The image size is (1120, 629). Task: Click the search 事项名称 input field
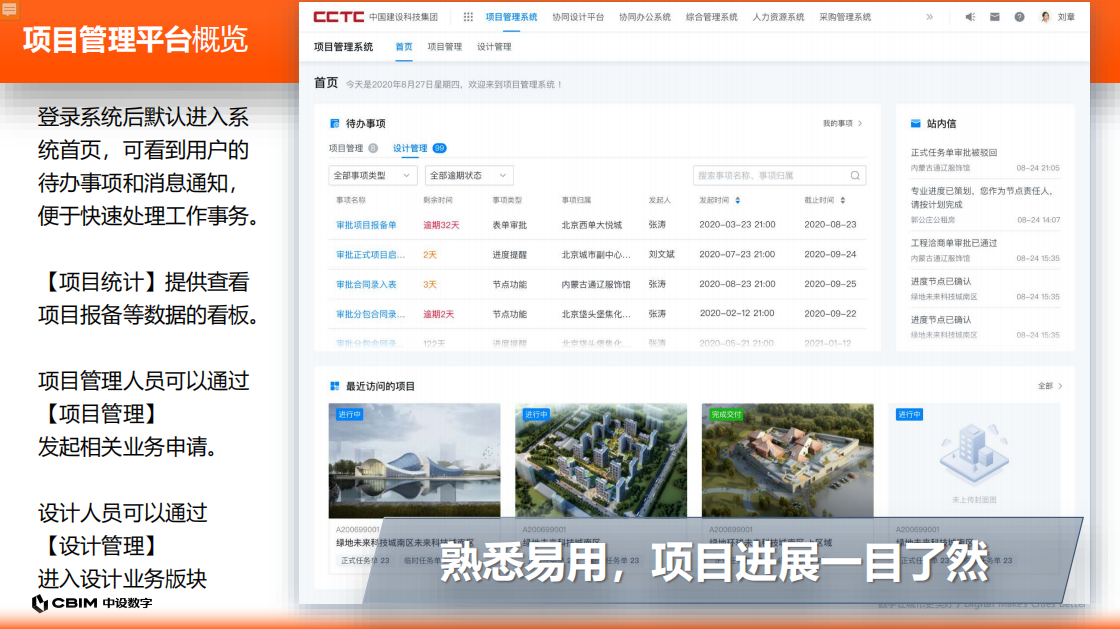point(779,176)
